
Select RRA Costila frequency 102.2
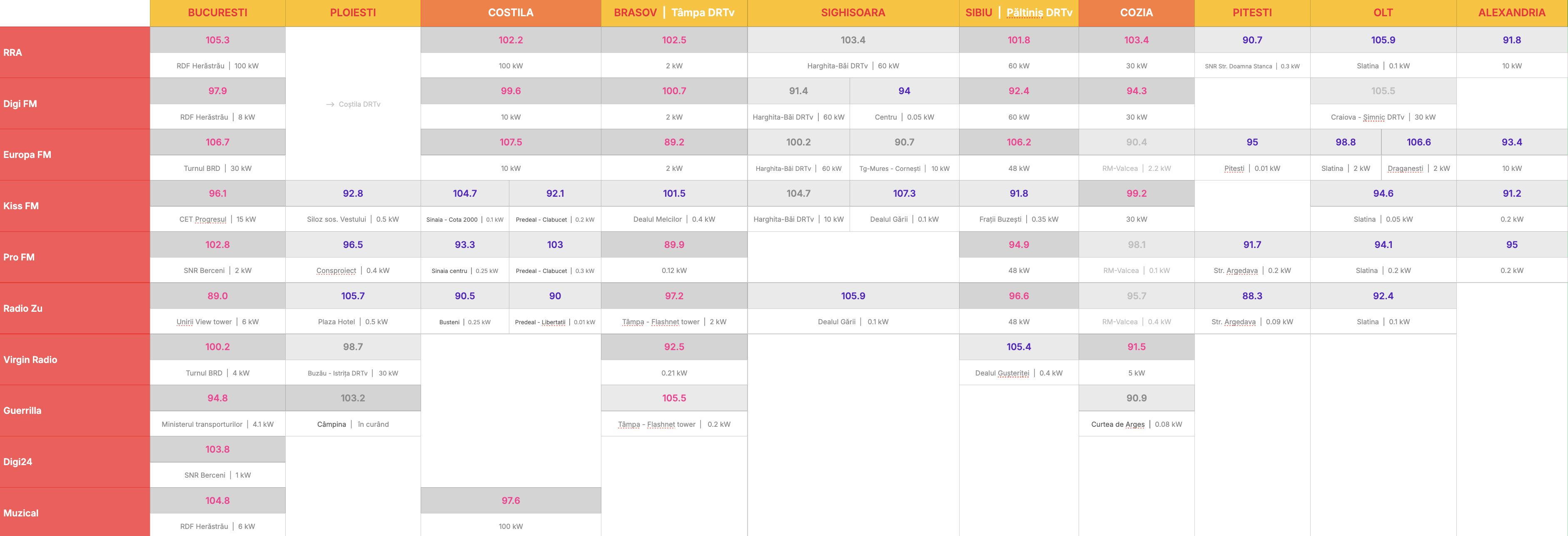point(511,40)
